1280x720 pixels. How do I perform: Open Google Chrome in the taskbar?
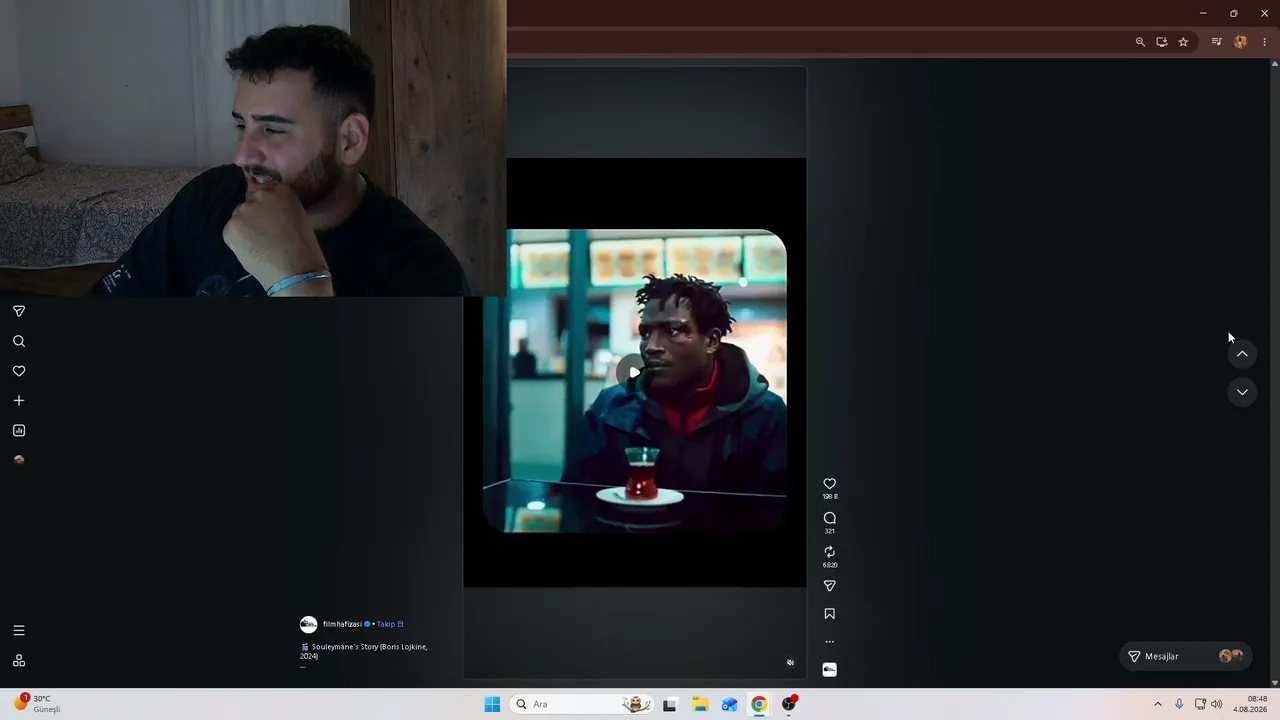pos(759,704)
